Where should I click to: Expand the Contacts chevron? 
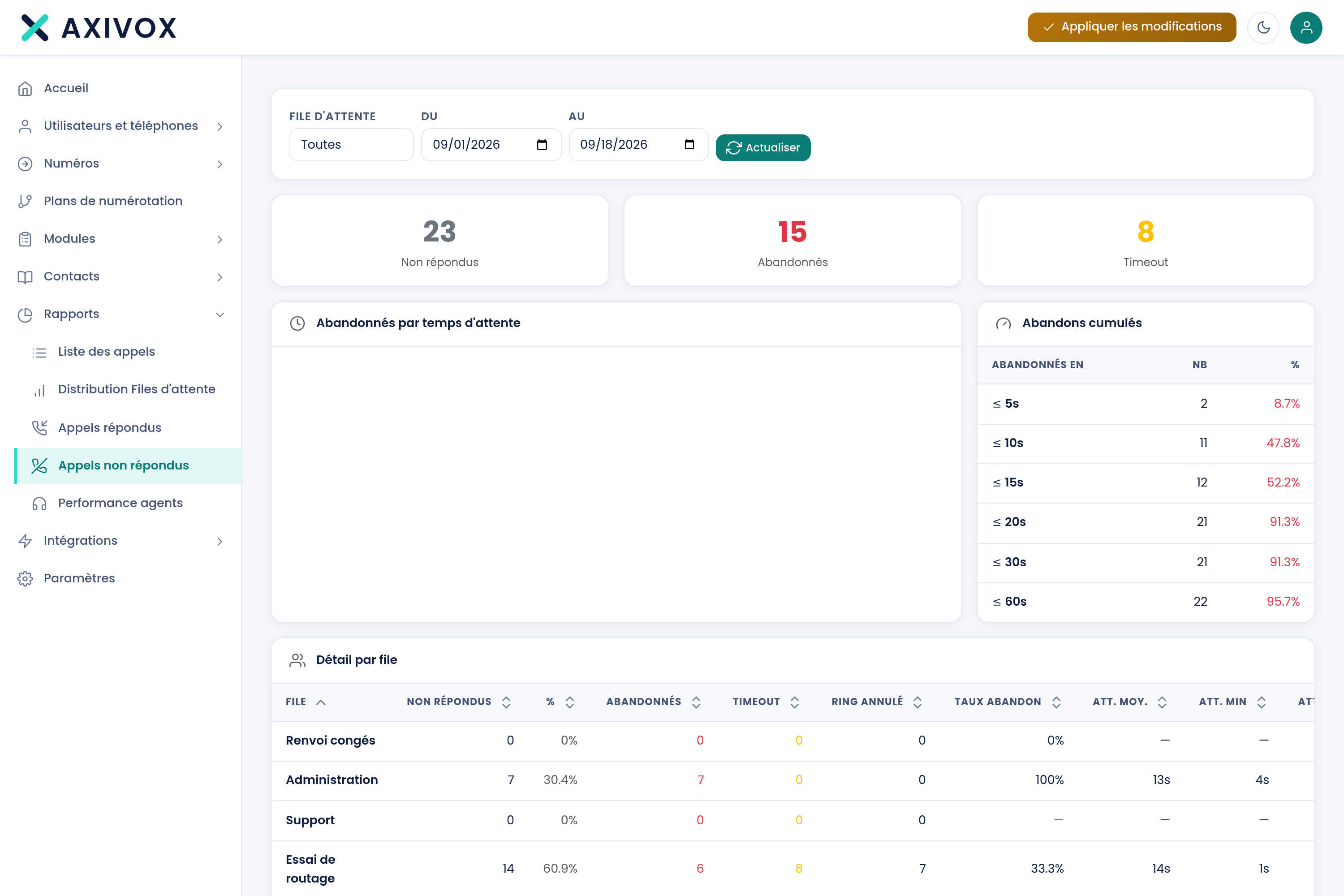(220, 277)
